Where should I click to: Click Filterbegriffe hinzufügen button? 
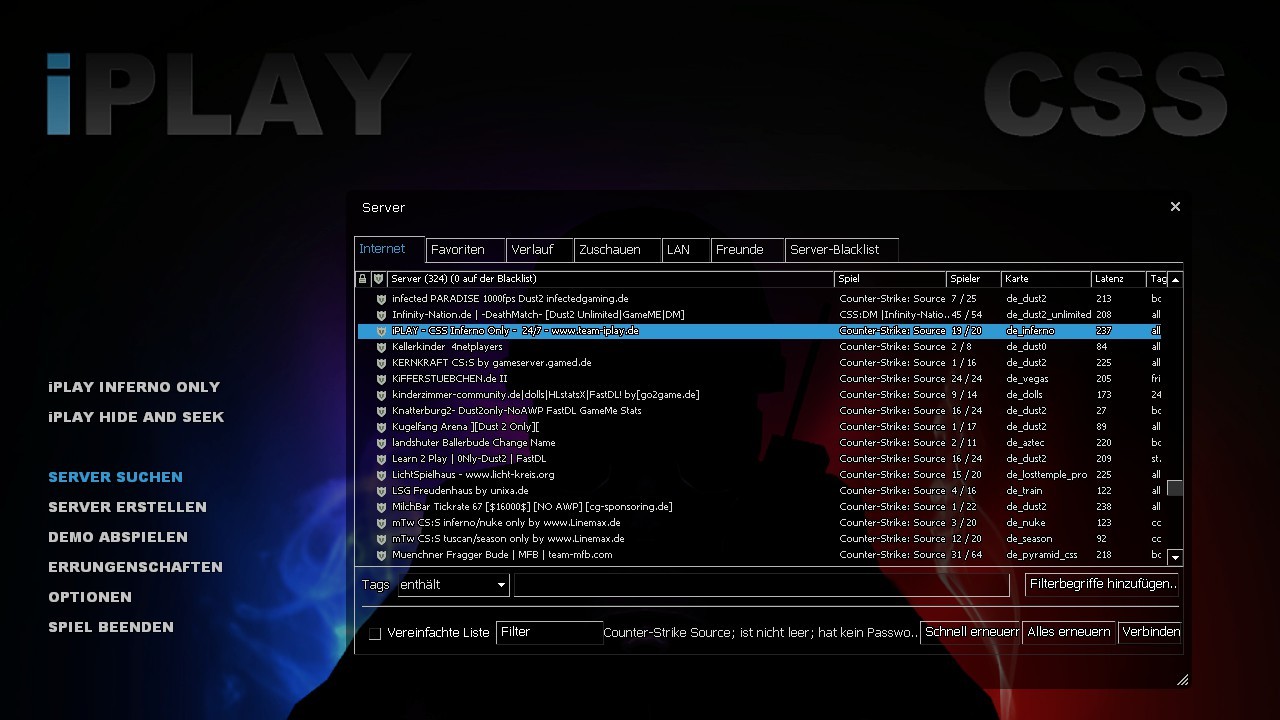(x=1102, y=584)
